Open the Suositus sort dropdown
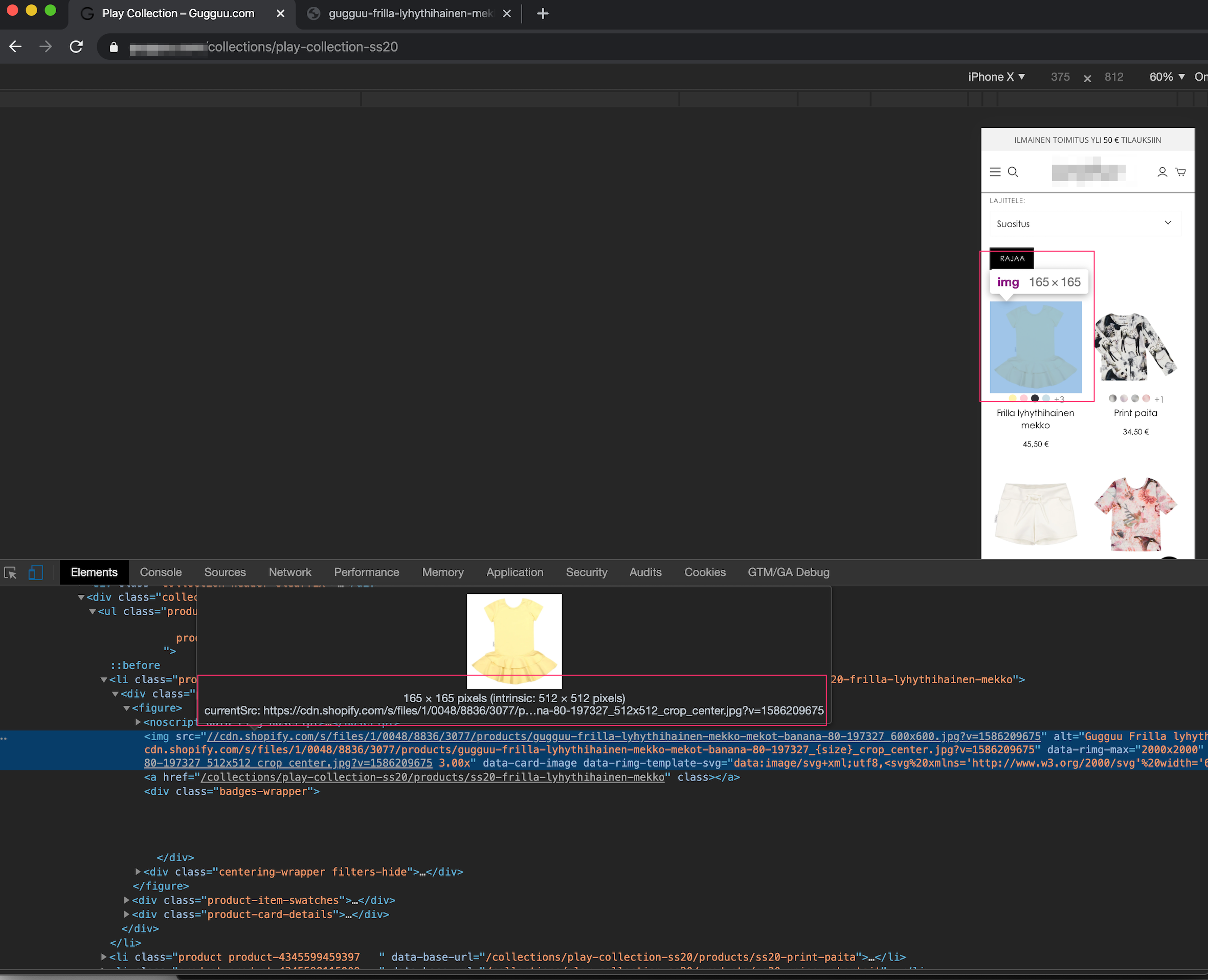Screen dimensions: 1208x980 point(1085,224)
